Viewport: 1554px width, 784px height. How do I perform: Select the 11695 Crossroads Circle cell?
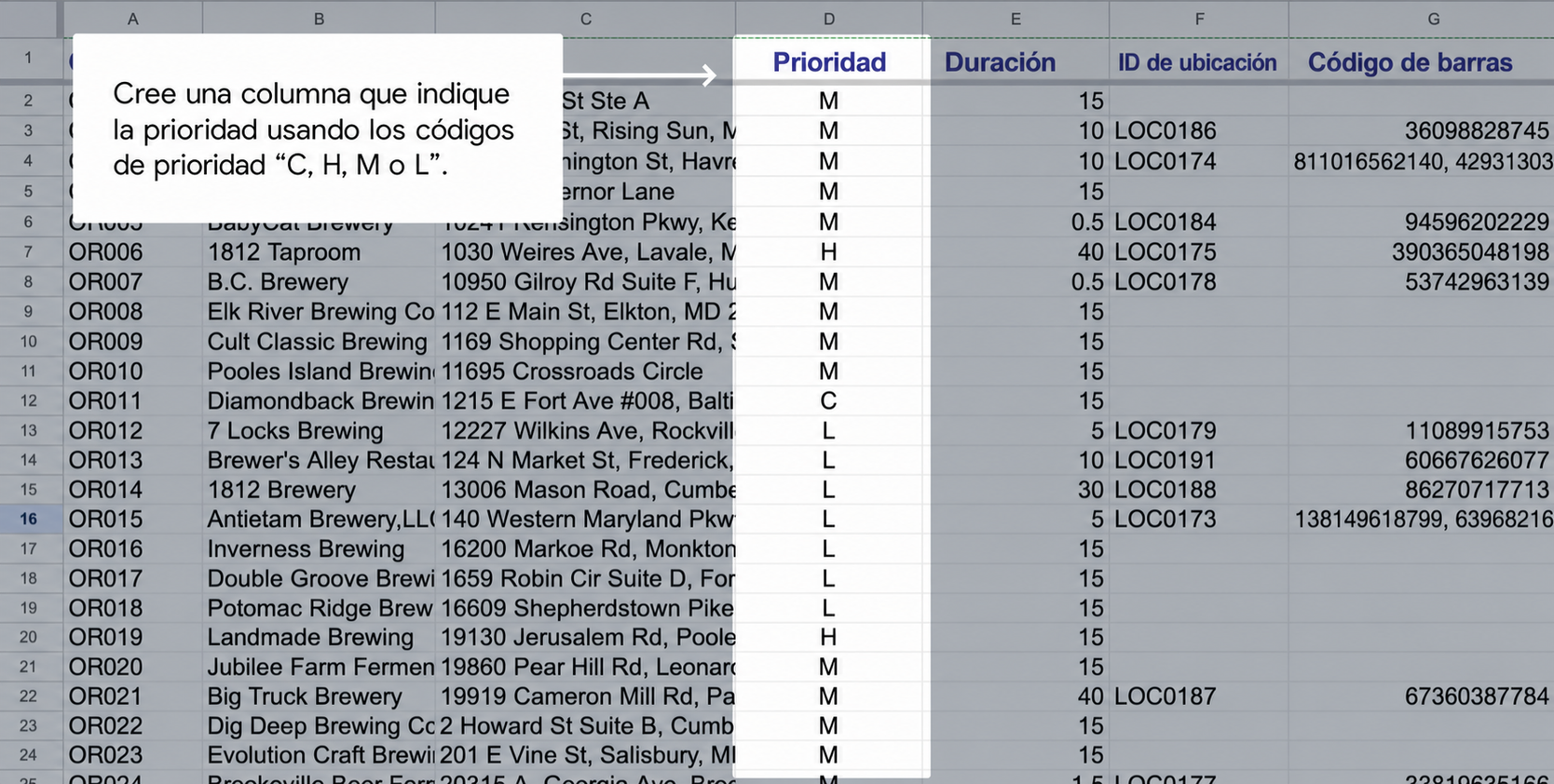585,371
